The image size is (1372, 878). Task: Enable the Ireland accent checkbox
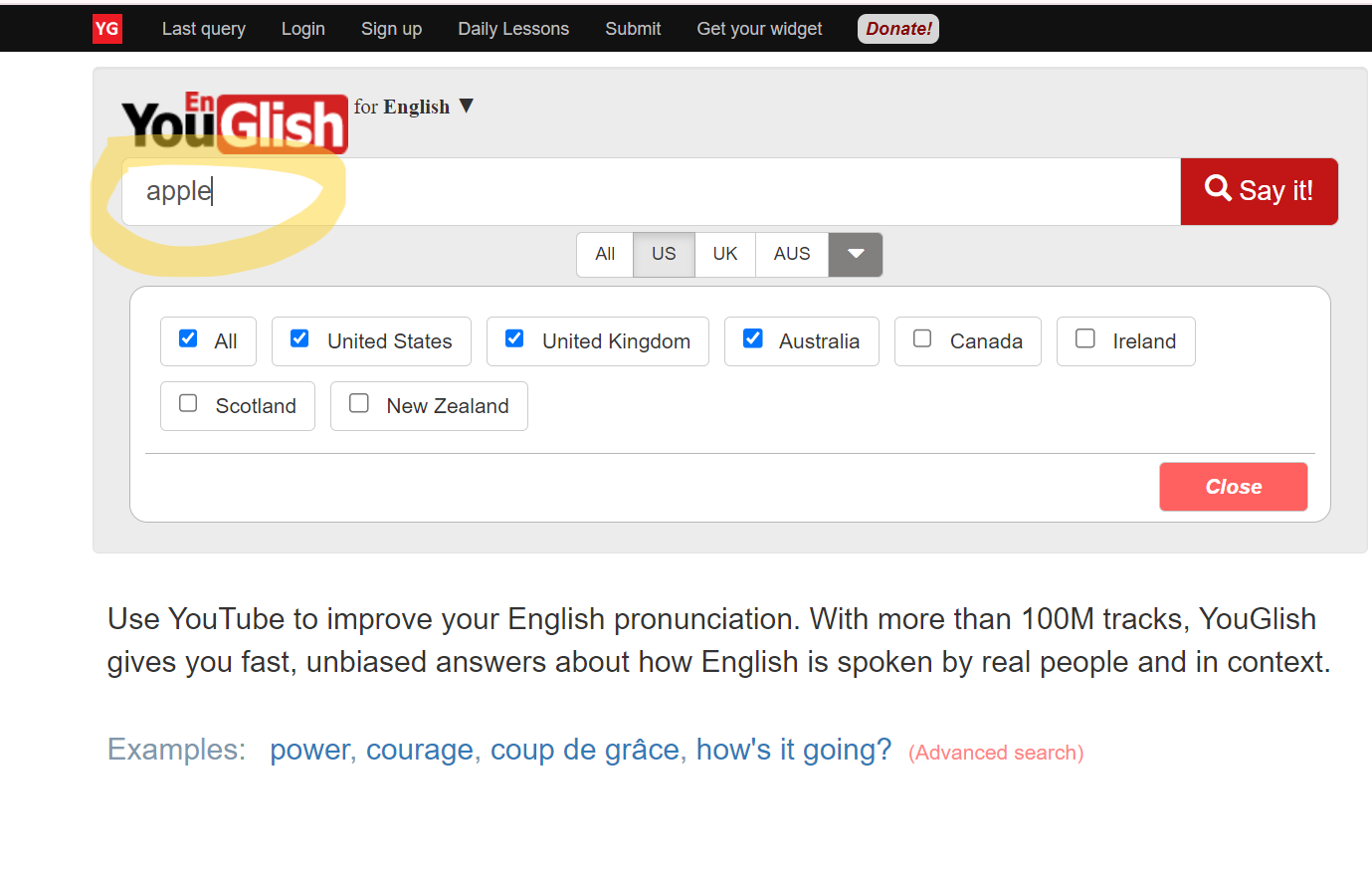1084,338
